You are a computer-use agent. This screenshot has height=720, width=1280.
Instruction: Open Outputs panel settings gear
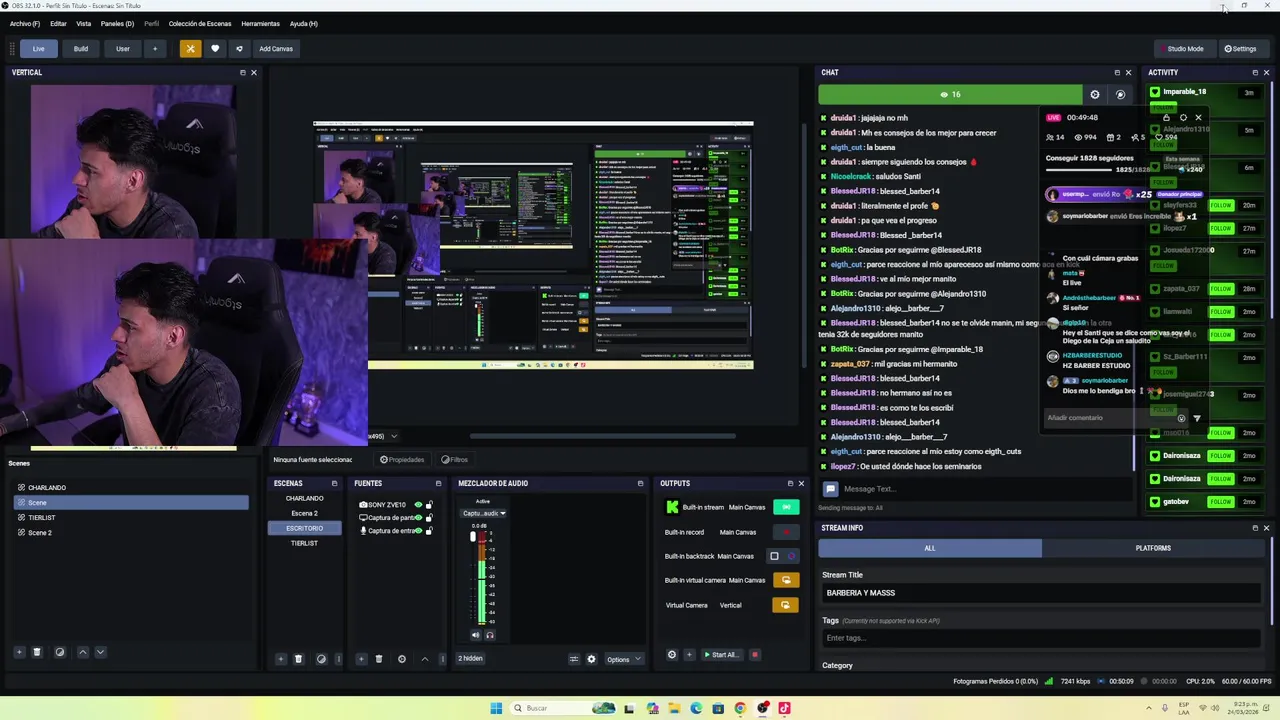(x=672, y=655)
